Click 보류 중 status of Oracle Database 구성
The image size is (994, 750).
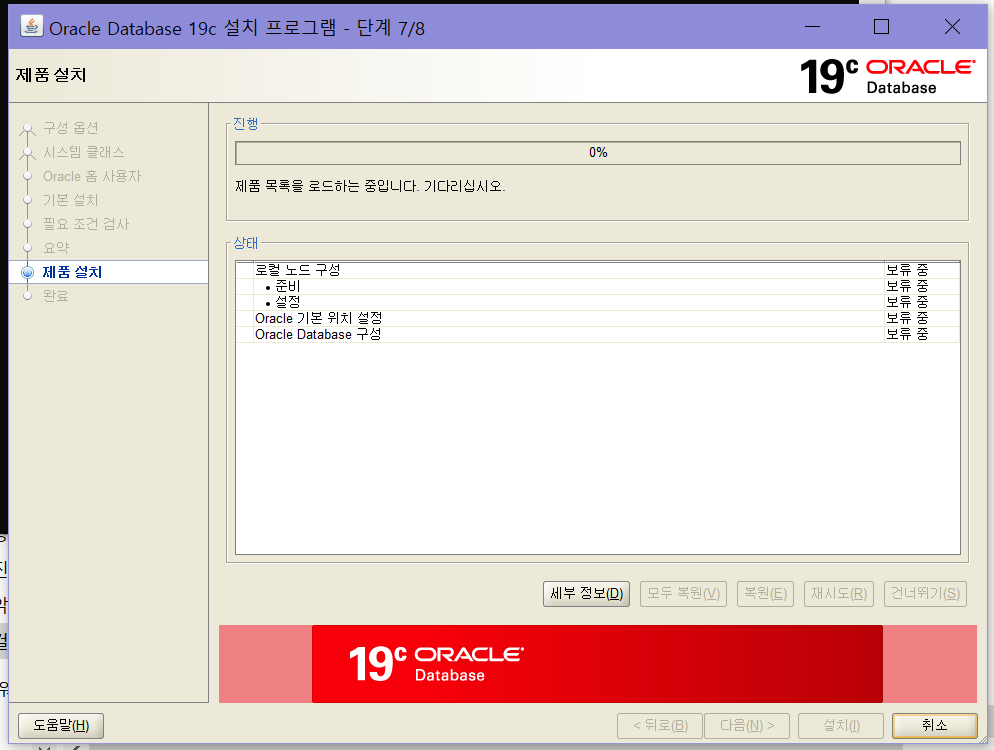tap(907, 334)
